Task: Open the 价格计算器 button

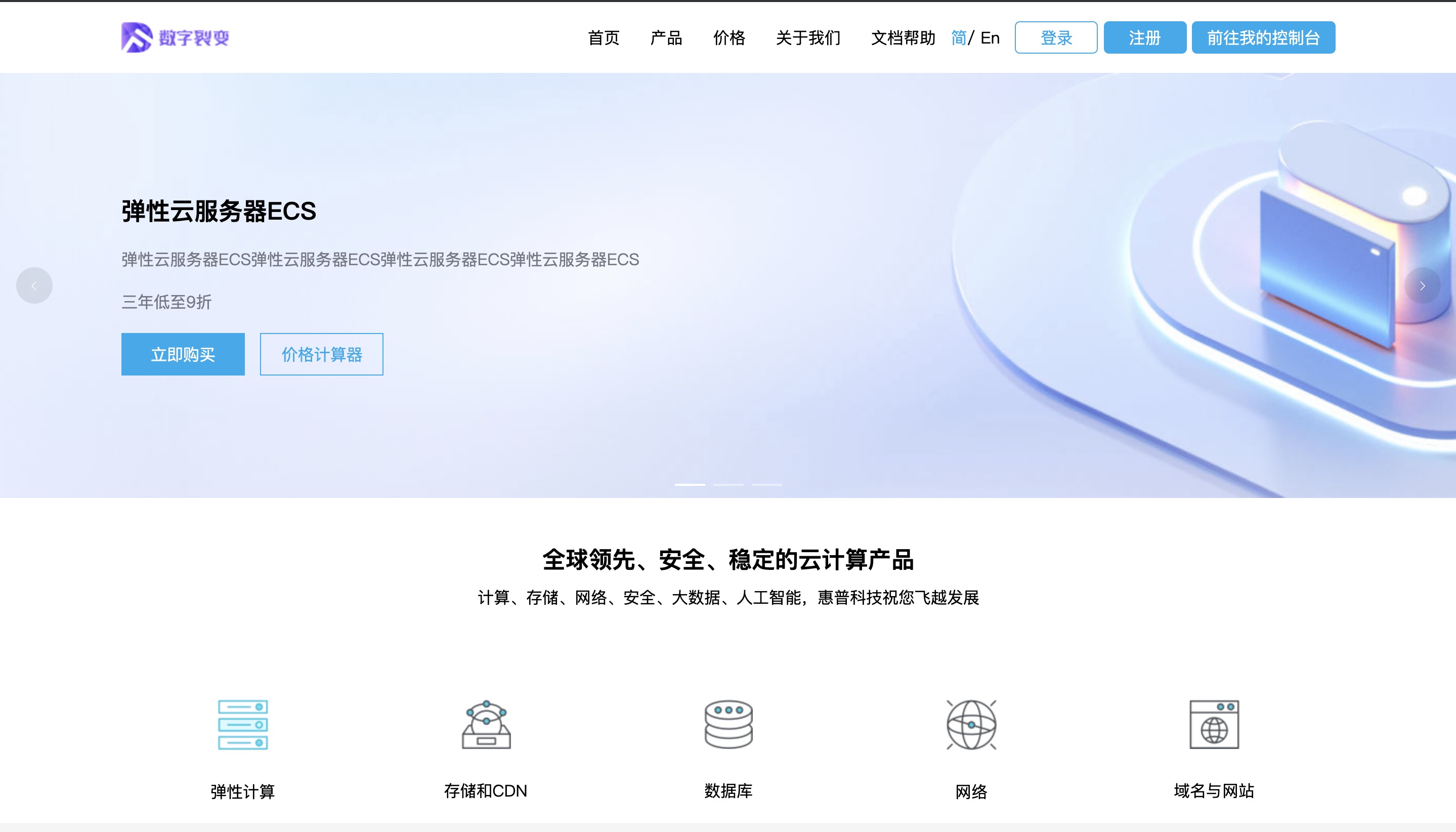Action: pos(322,354)
